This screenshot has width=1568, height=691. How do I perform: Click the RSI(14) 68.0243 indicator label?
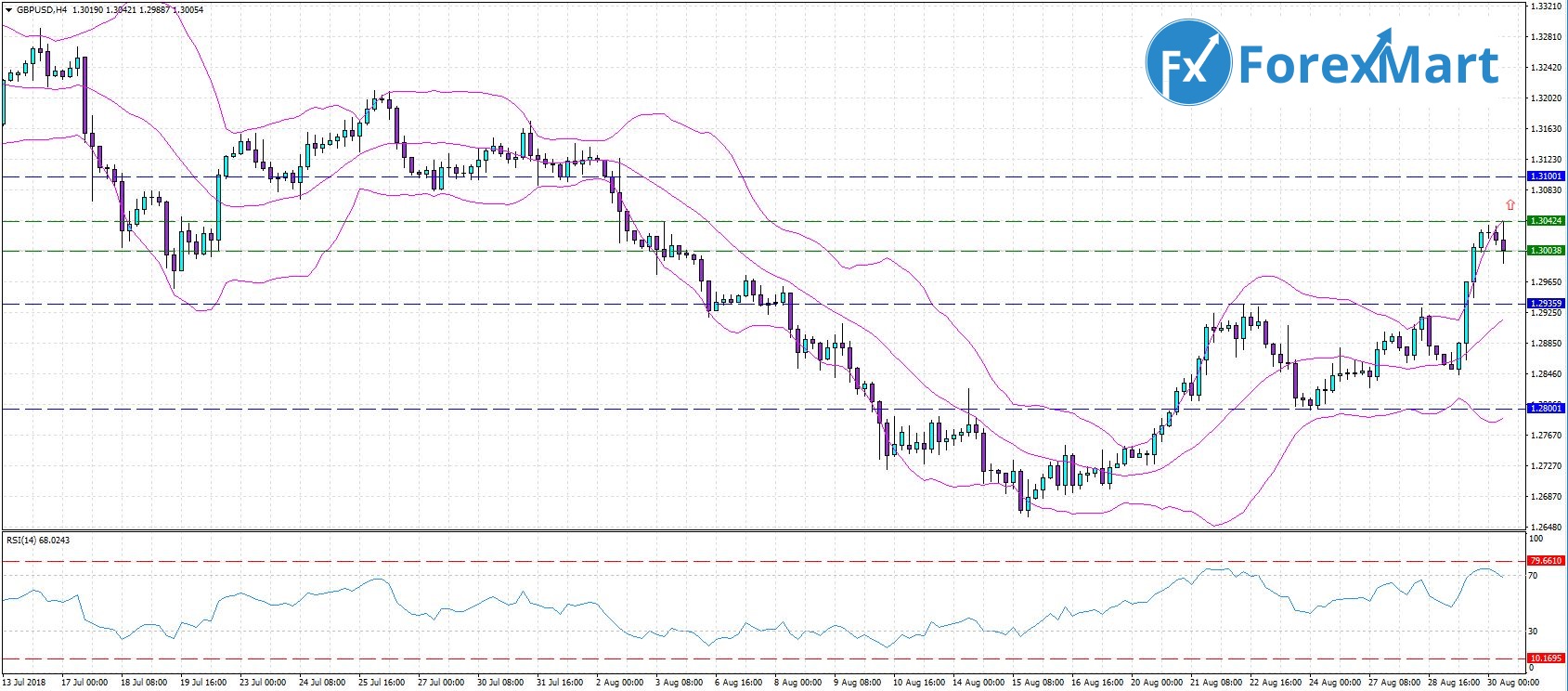(38, 541)
